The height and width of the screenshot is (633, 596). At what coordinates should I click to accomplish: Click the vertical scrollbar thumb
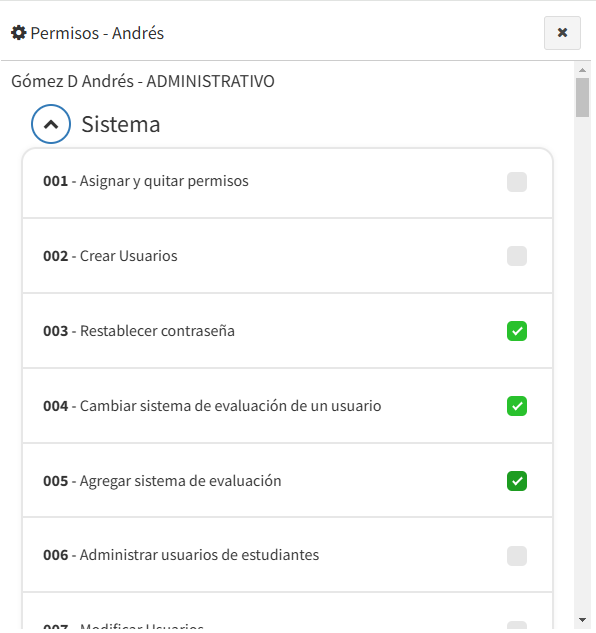coord(582,97)
